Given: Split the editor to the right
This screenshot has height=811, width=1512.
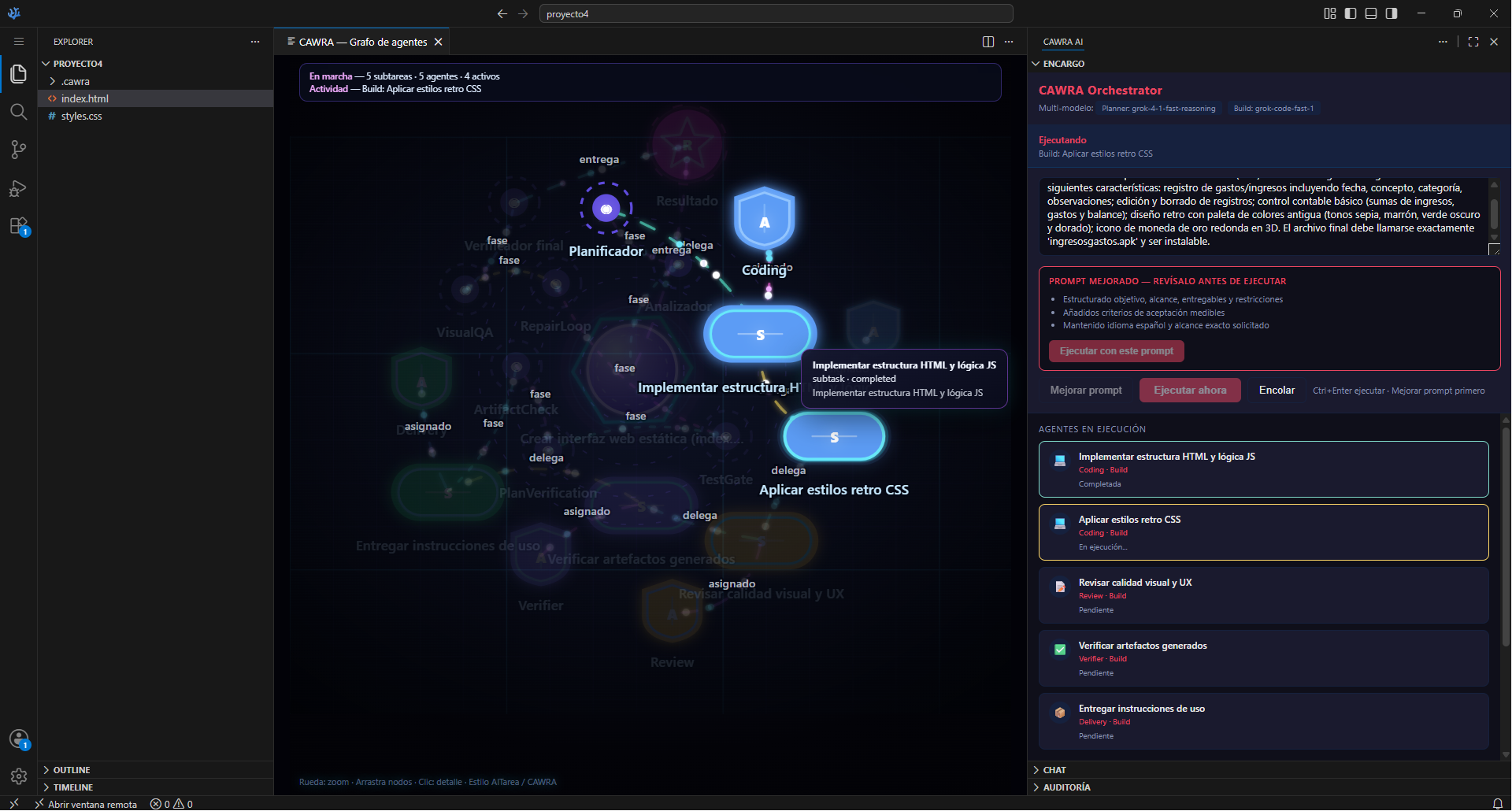Looking at the screenshot, I should coord(988,42).
